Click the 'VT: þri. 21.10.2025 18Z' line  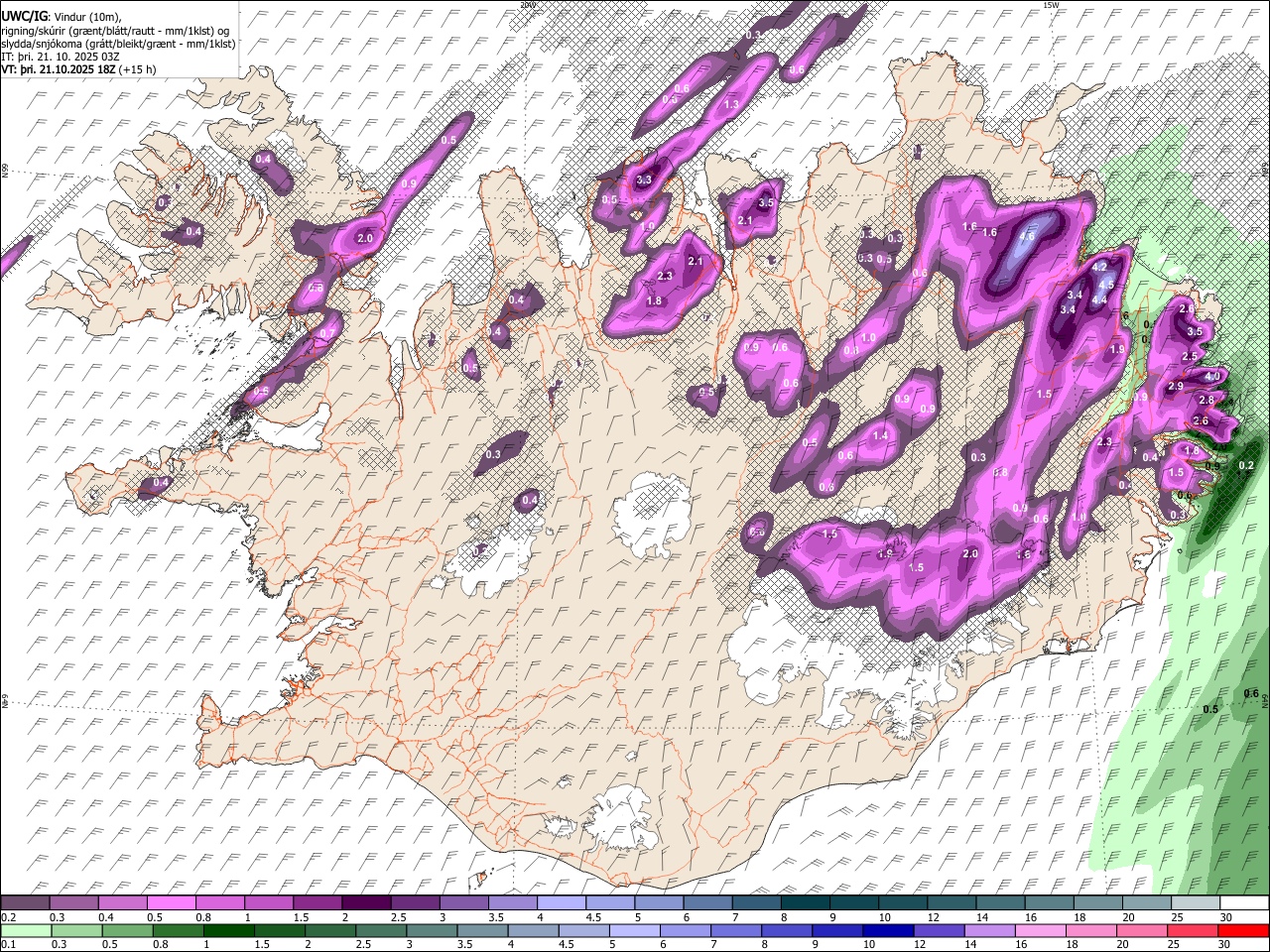click(x=58, y=69)
